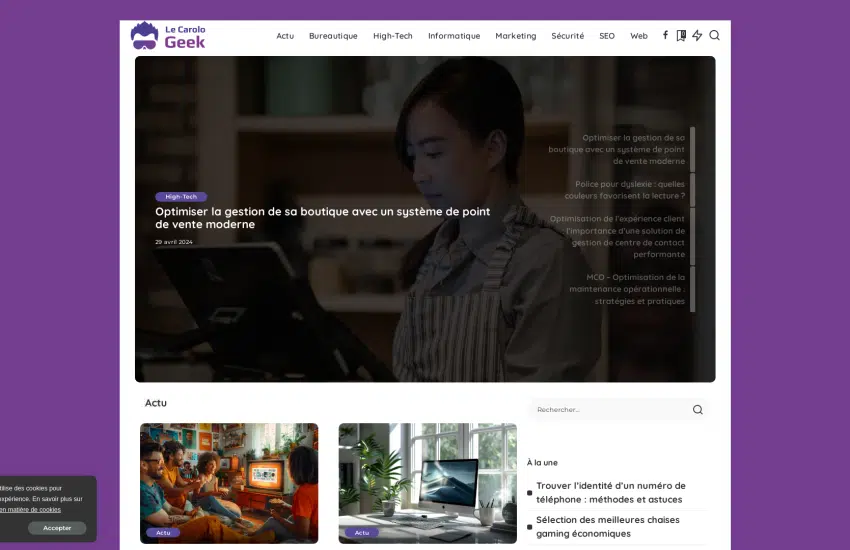The image size is (850, 550).
Task: Click into the Rechercher search field
Action: pyautogui.click(x=608, y=409)
